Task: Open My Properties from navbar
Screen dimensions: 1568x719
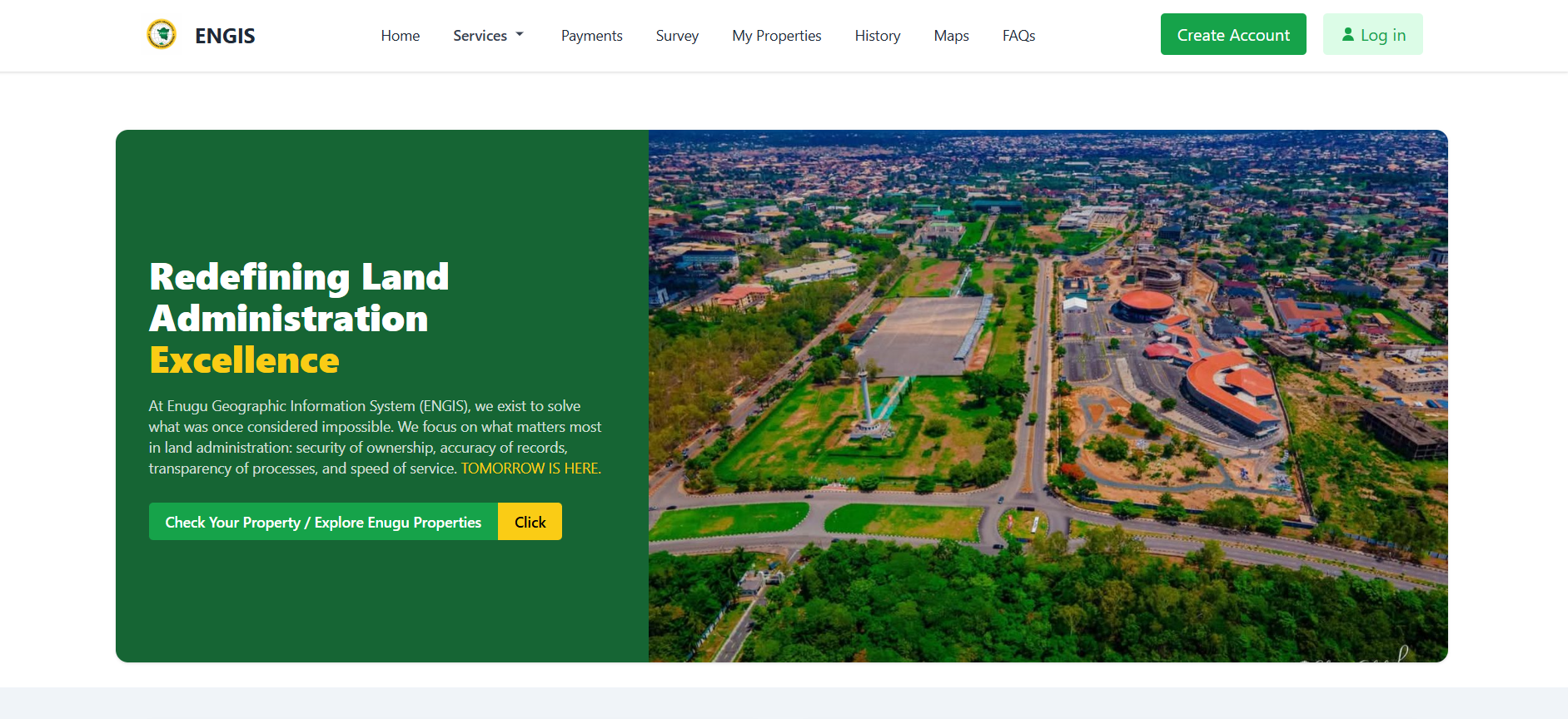Action: [x=776, y=36]
